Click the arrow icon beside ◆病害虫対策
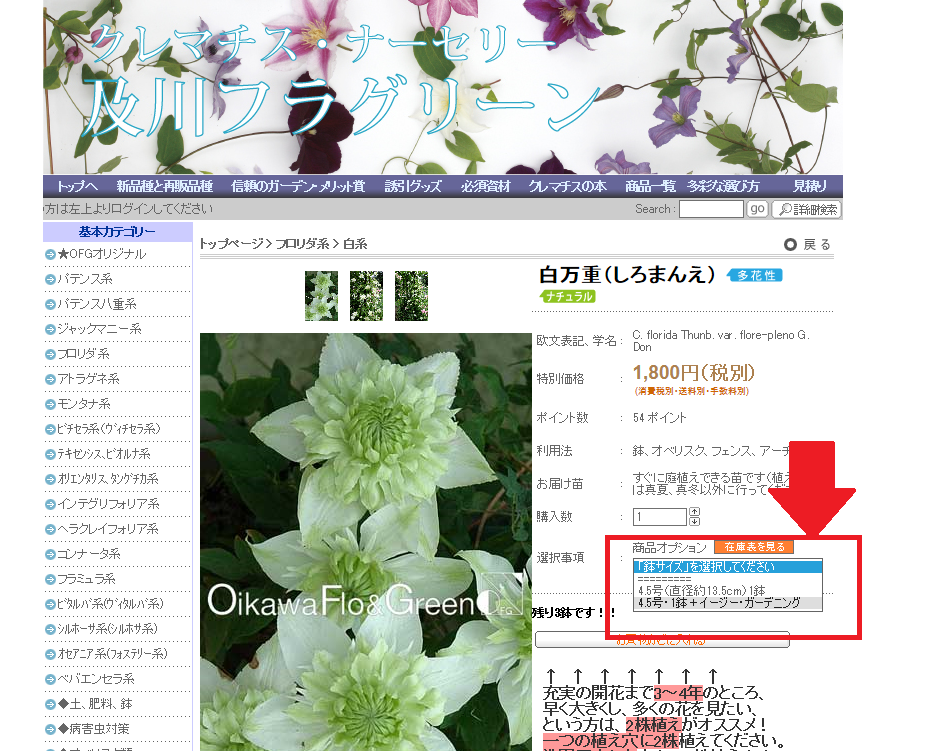Screen dimensions: 933x751 pos(51,729)
